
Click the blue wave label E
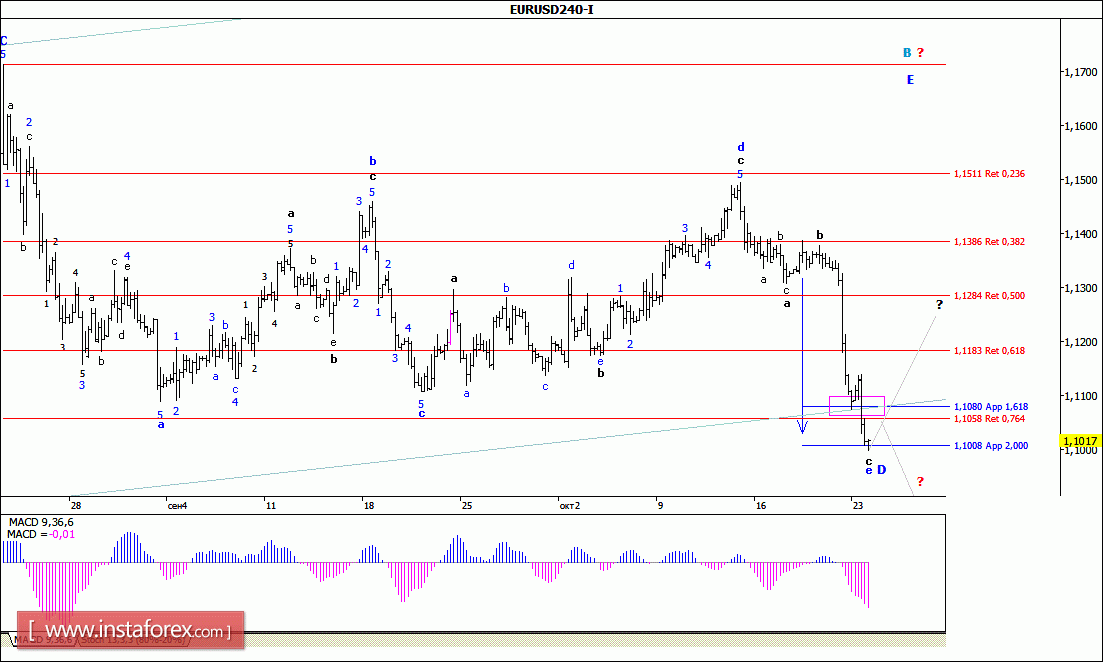coord(910,80)
